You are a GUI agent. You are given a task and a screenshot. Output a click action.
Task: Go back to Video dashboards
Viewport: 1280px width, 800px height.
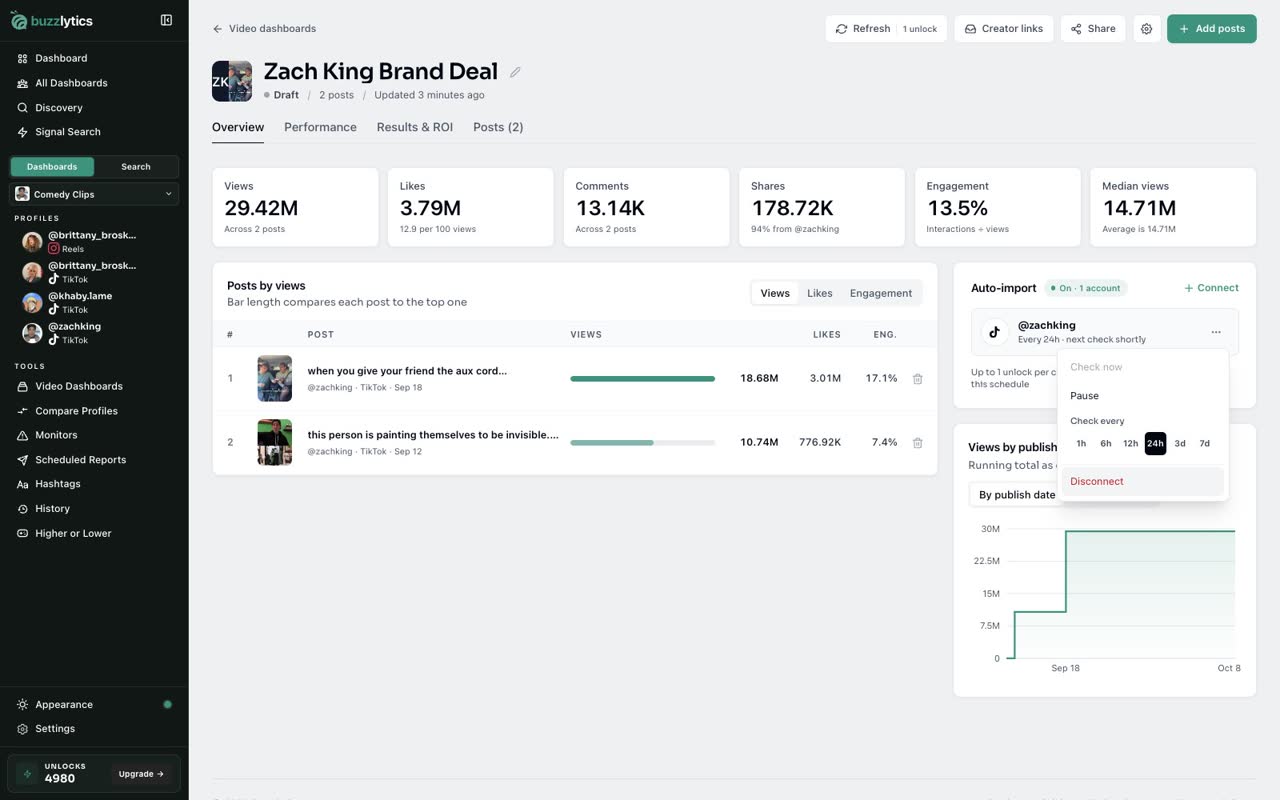point(264,29)
